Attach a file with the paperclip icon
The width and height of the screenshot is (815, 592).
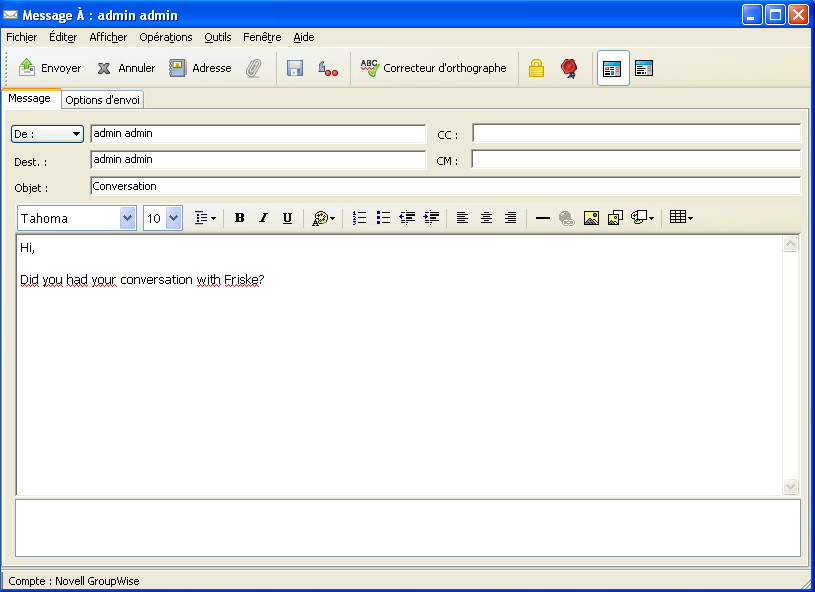[254, 68]
